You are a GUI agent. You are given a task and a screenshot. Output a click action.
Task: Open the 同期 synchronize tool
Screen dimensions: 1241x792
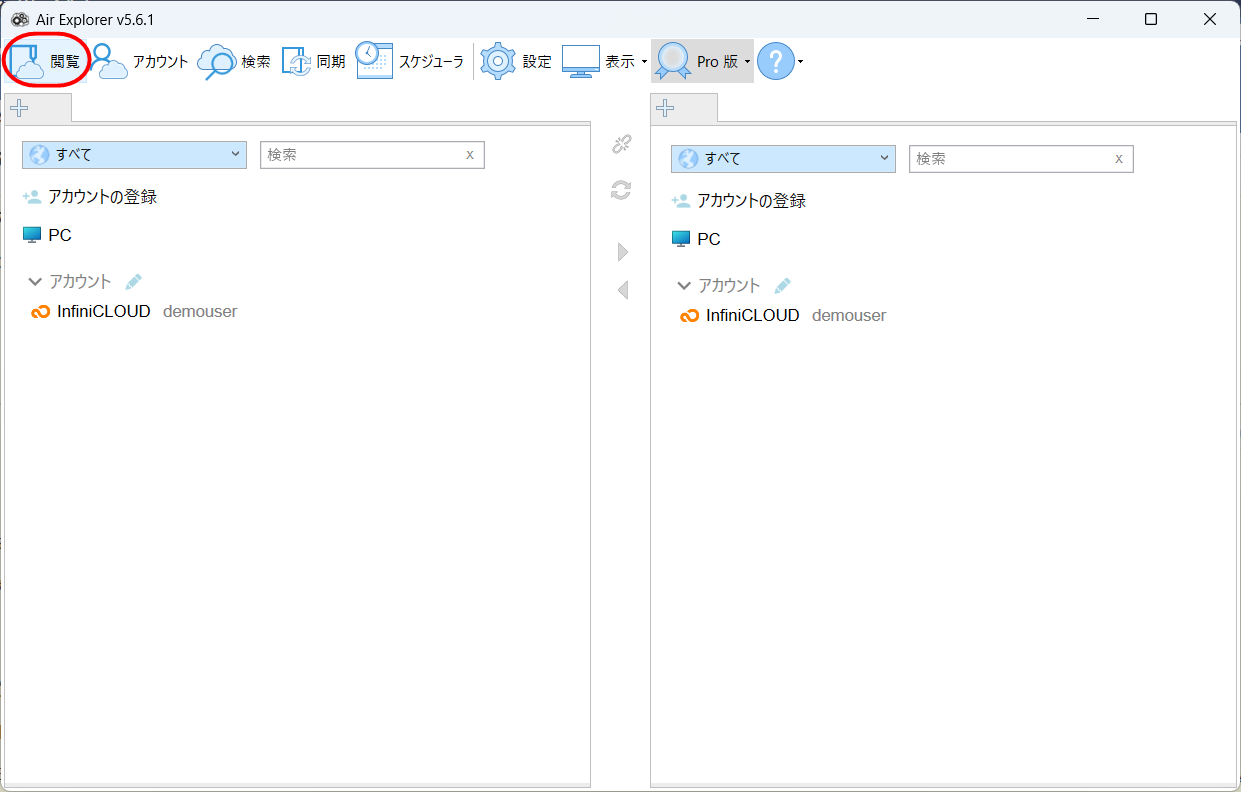(313, 61)
